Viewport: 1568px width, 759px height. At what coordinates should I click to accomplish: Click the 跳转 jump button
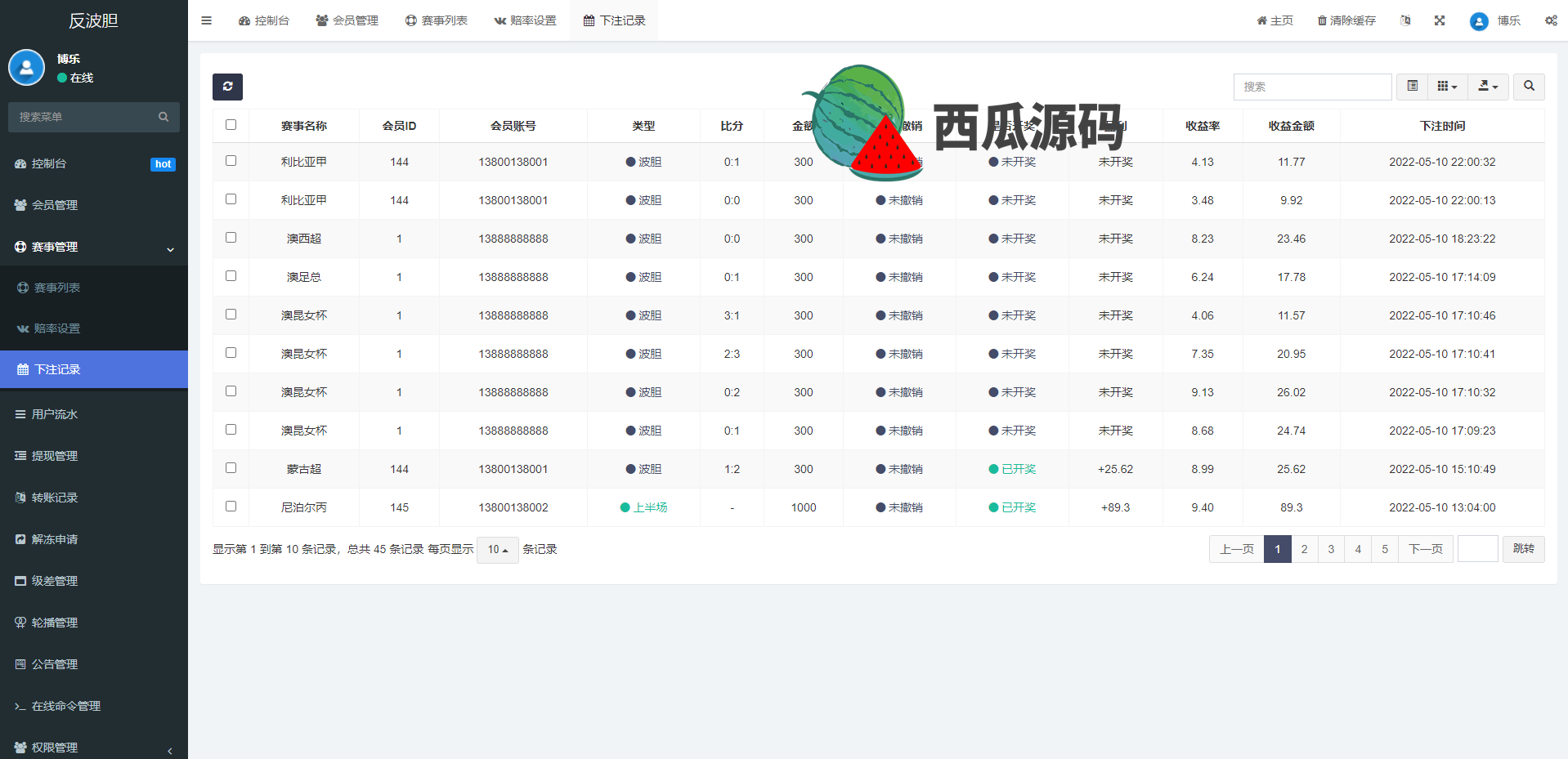1524,549
